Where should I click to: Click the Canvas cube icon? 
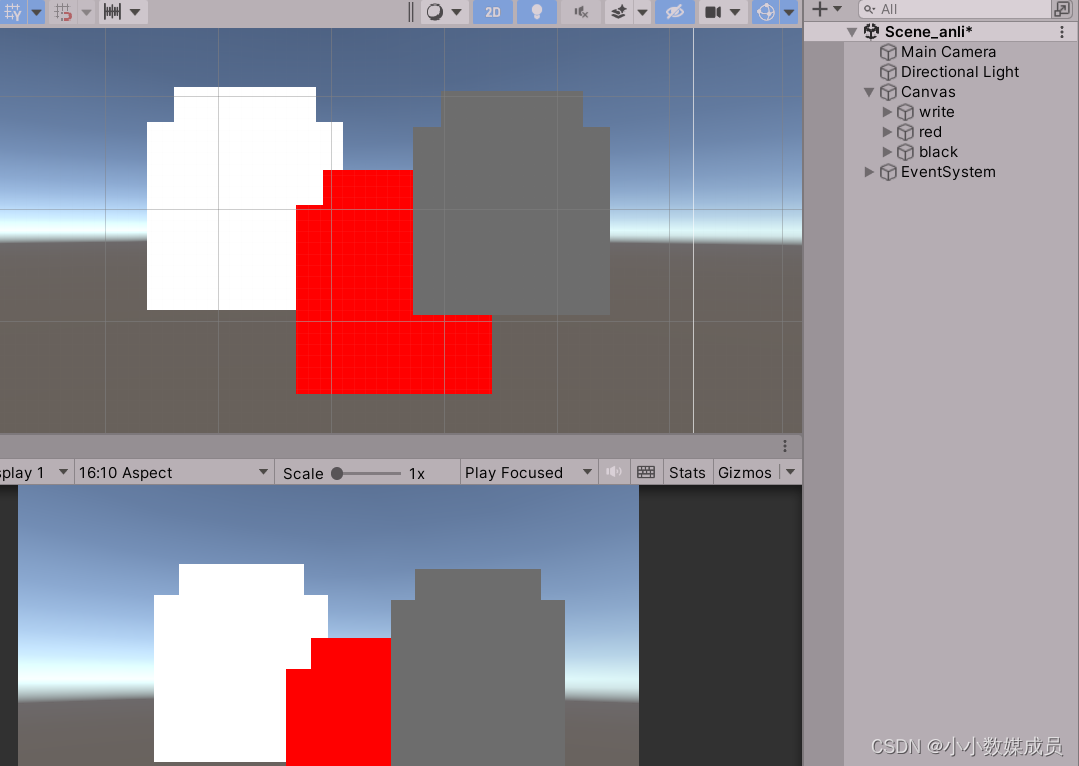888,92
